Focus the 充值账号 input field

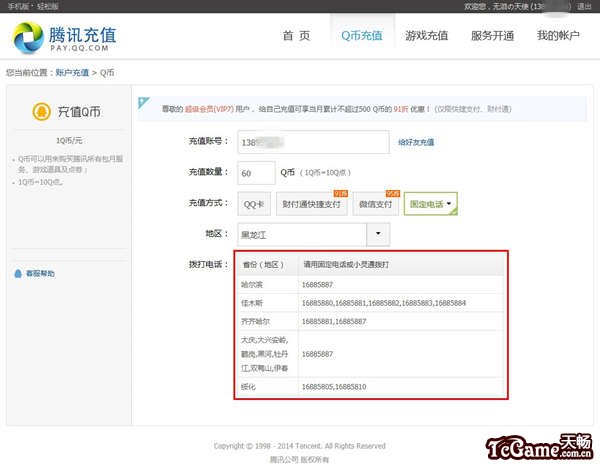[x=313, y=142]
